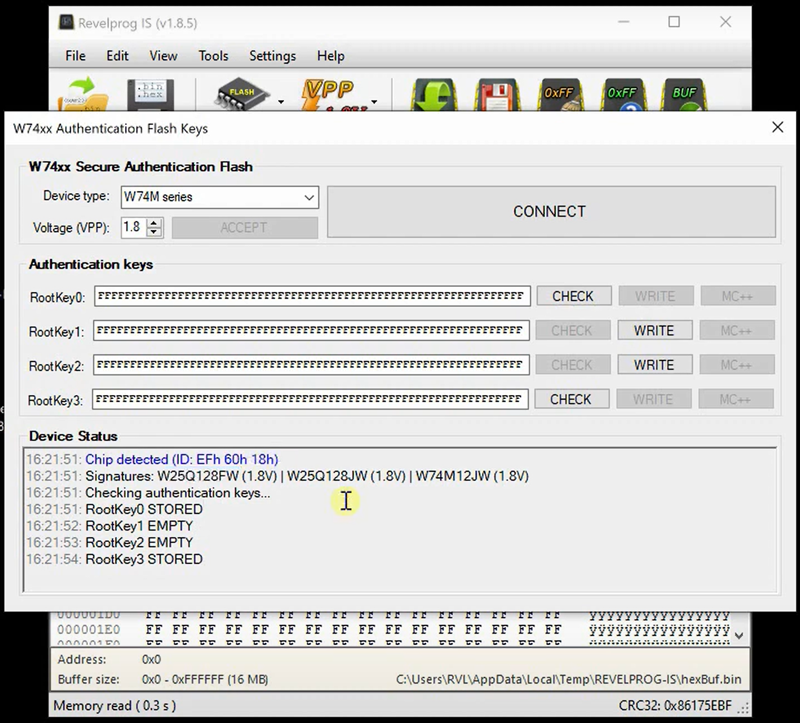This screenshot has height=723, width=800.
Task: Expand the dropdown arrow beside VPP icon
Action: [374, 102]
